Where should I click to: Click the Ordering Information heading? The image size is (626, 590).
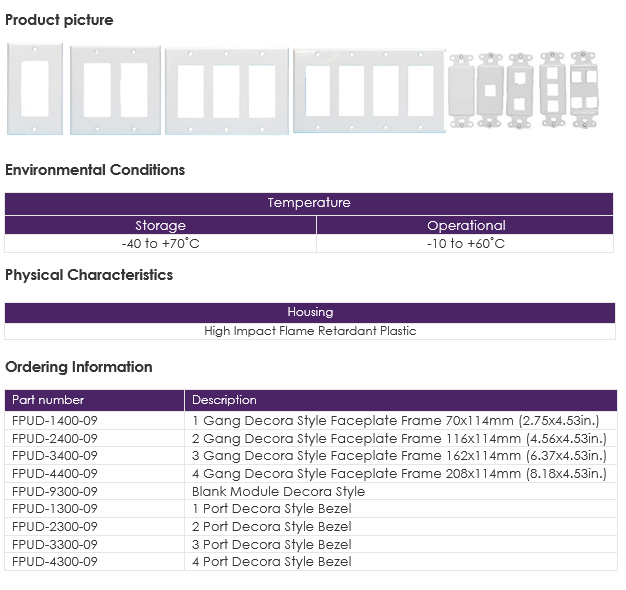click(79, 367)
